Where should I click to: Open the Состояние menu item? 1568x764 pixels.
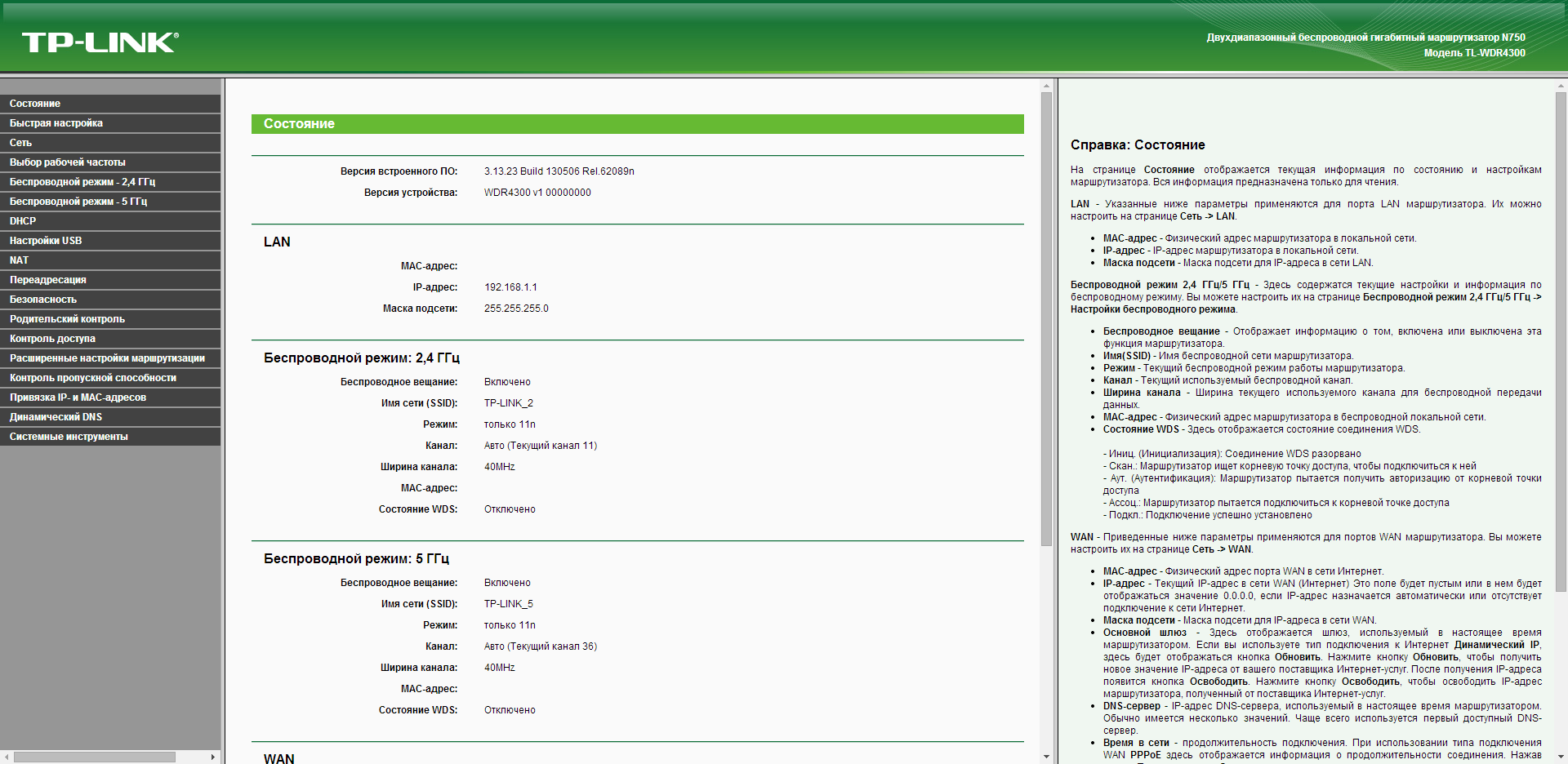(110, 104)
